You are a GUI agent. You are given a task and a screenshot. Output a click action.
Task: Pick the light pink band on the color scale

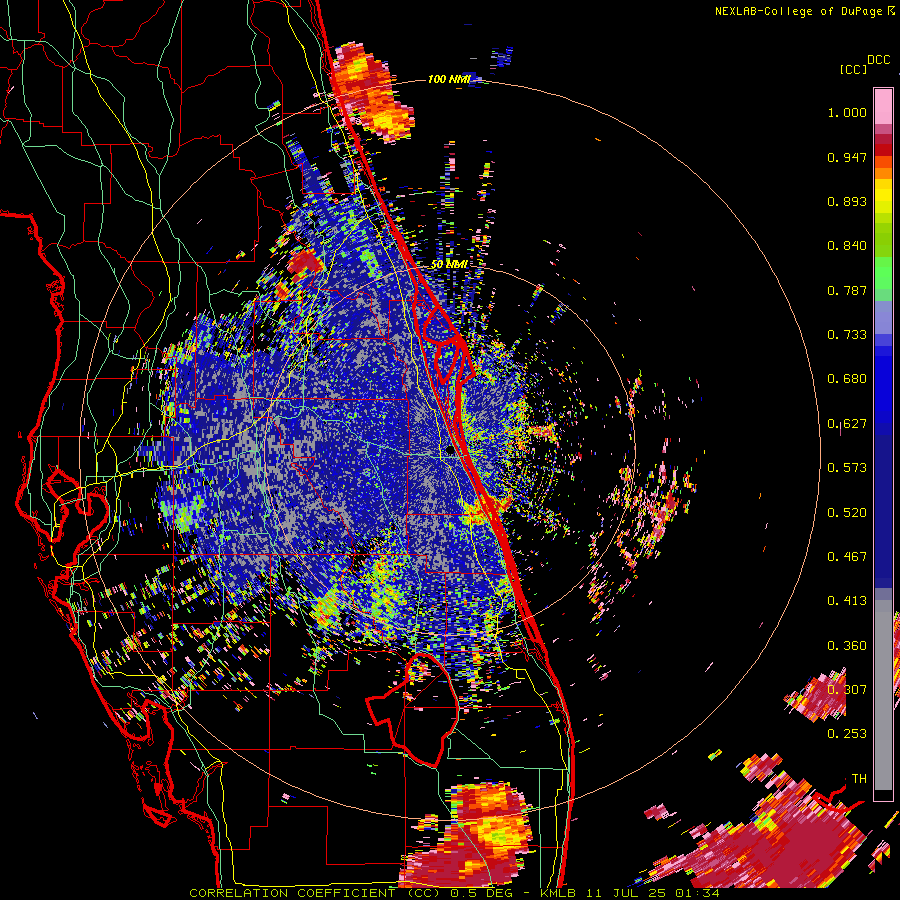tap(883, 106)
